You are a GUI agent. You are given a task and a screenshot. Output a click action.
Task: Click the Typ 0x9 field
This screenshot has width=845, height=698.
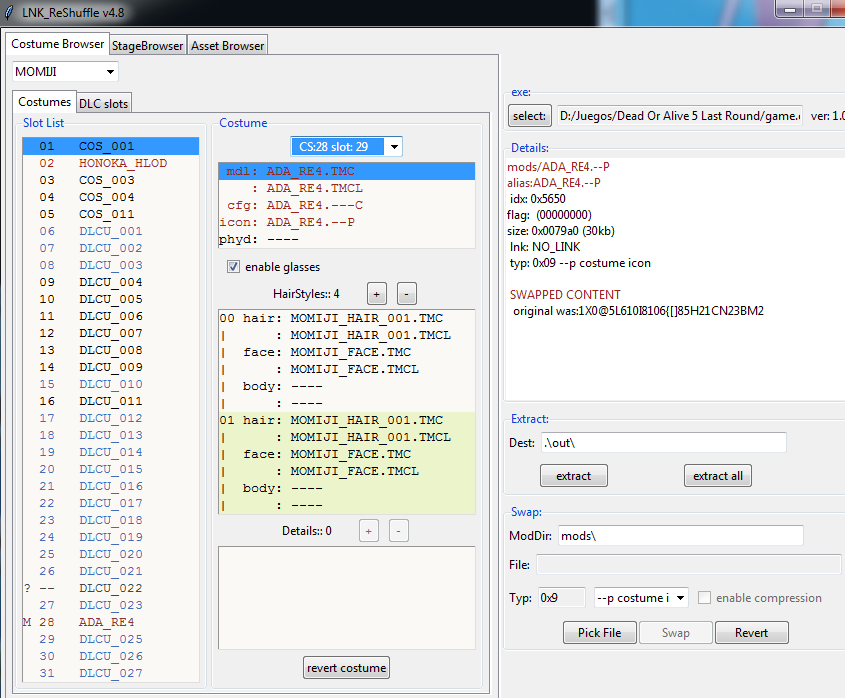(562, 598)
